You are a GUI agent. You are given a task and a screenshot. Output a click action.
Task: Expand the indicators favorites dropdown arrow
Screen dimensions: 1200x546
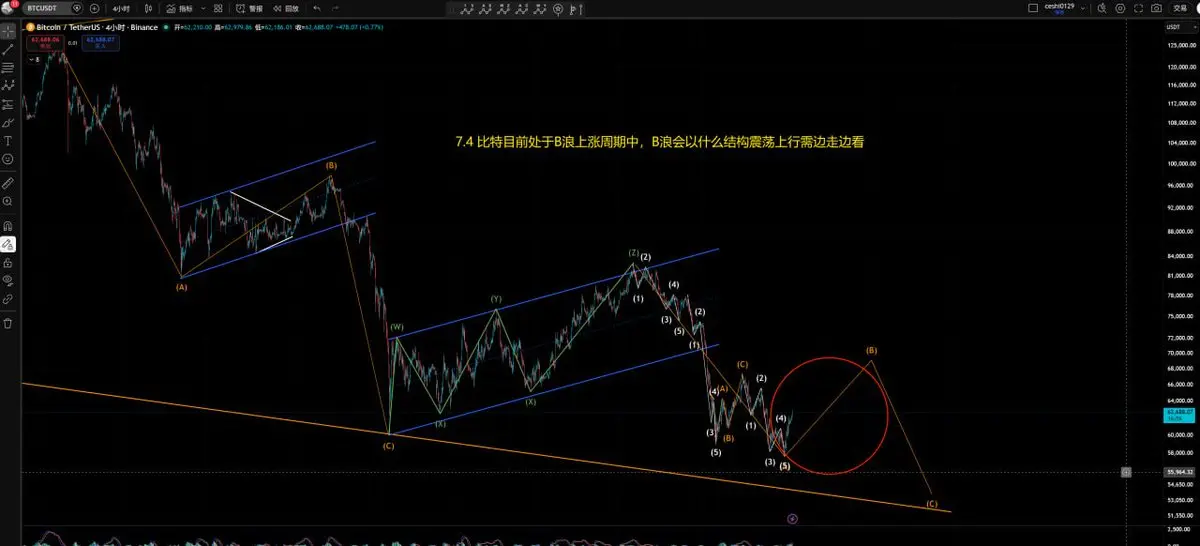(x=203, y=8)
